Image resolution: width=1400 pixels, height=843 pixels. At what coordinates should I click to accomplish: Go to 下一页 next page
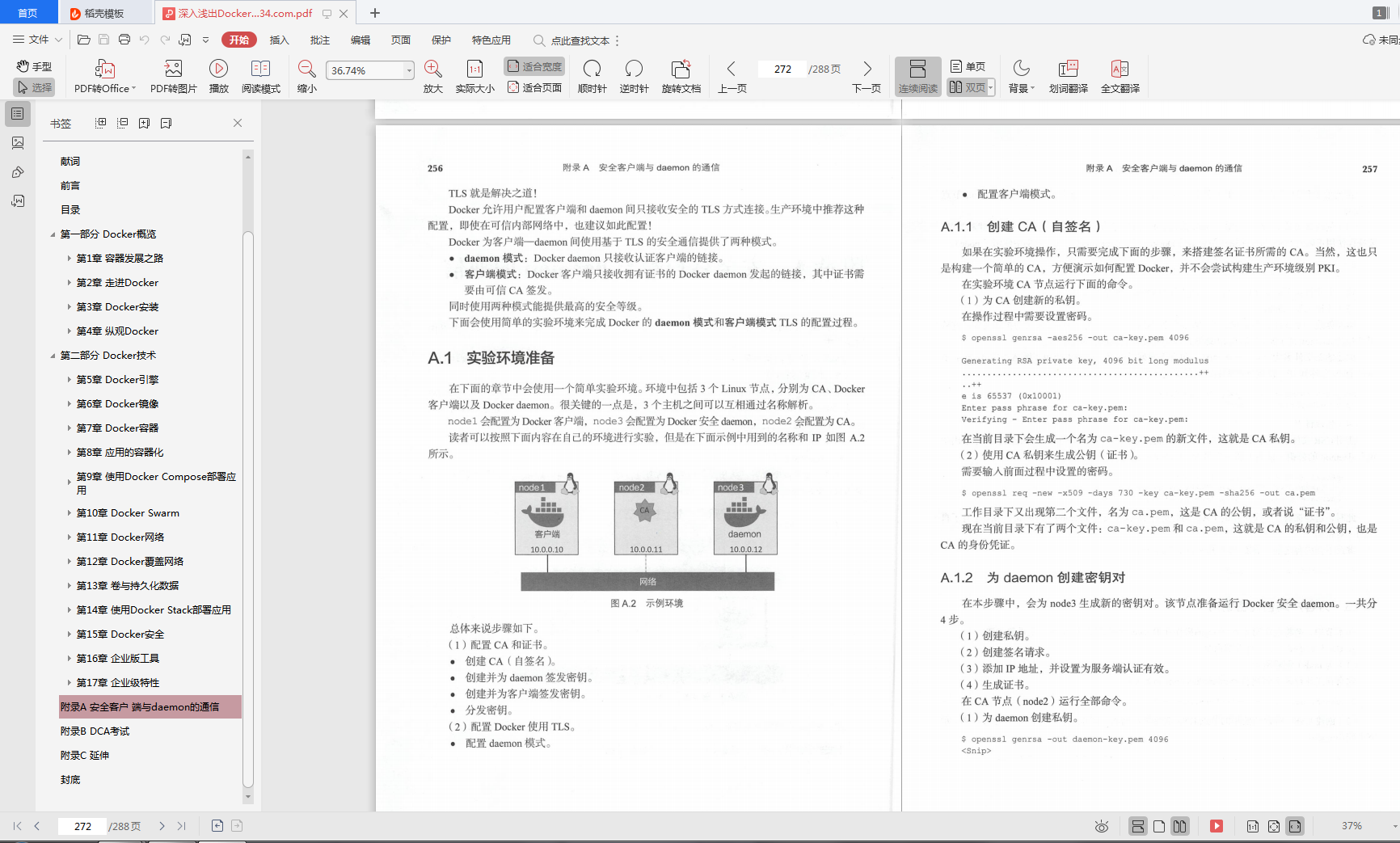(x=867, y=77)
